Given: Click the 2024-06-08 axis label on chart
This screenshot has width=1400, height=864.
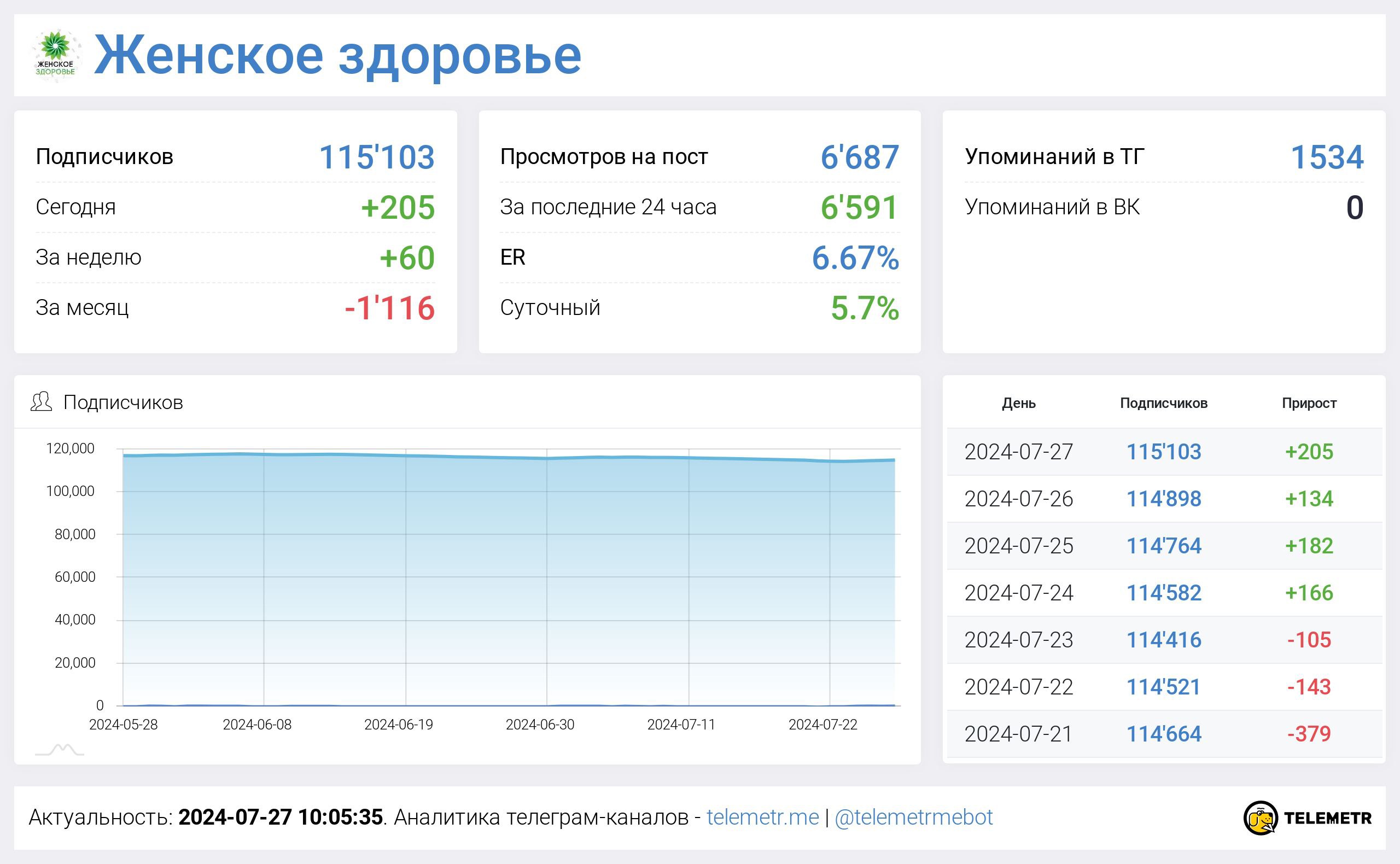Looking at the screenshot, I should 257,725.
